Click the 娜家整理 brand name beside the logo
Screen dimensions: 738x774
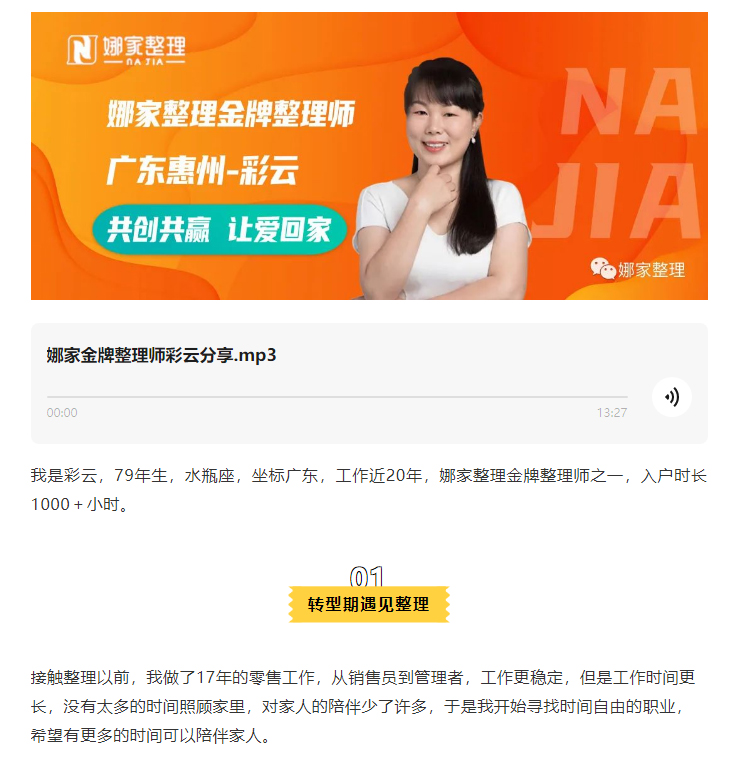[144, 49]
